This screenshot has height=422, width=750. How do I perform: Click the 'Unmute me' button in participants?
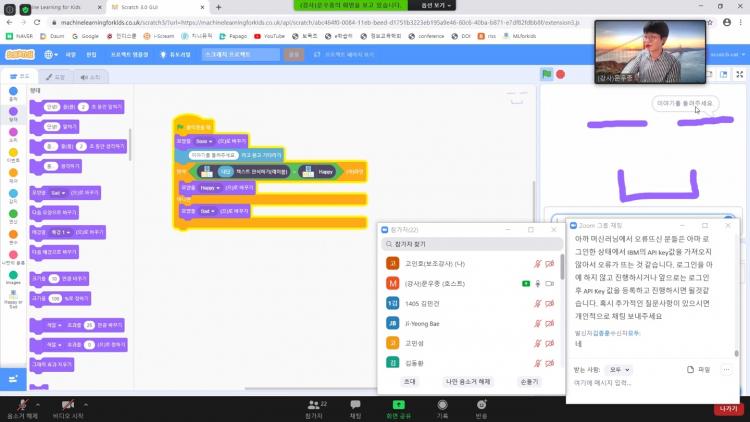point(466,381)
